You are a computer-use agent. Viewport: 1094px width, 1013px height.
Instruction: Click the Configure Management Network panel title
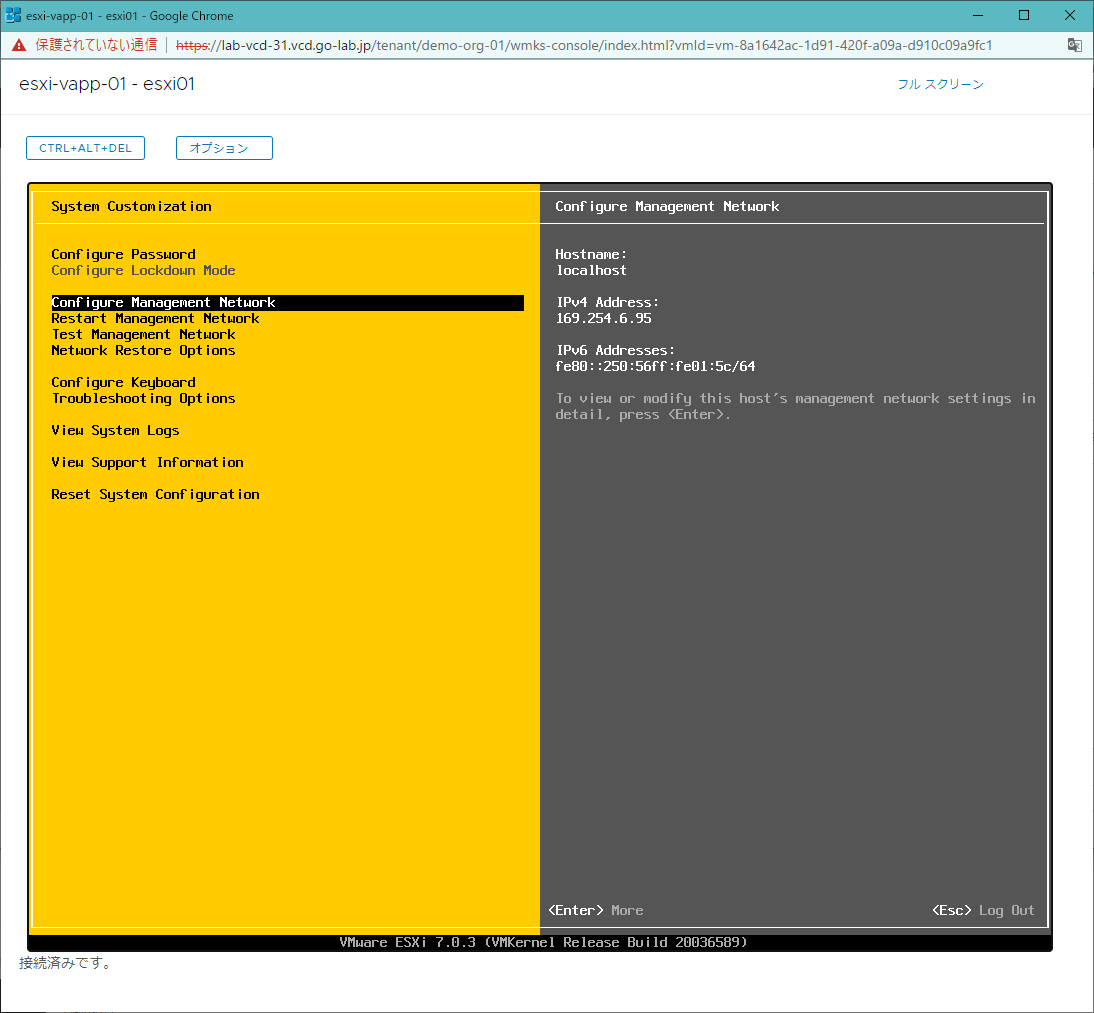point(667,207)
